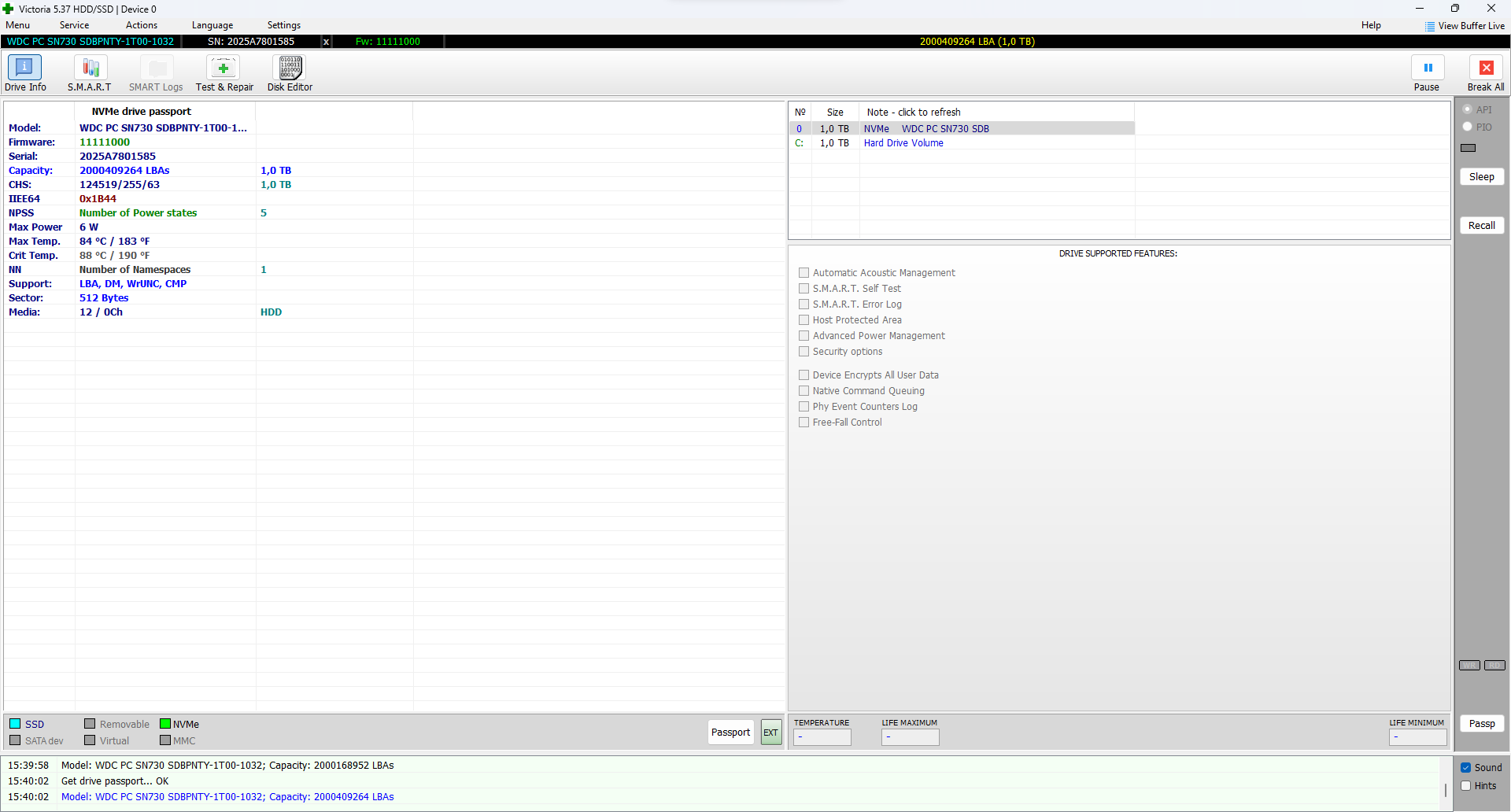Click the Serial value 2025A7801585
Viewport: 1511px width, 812px height.
[117, 157]
